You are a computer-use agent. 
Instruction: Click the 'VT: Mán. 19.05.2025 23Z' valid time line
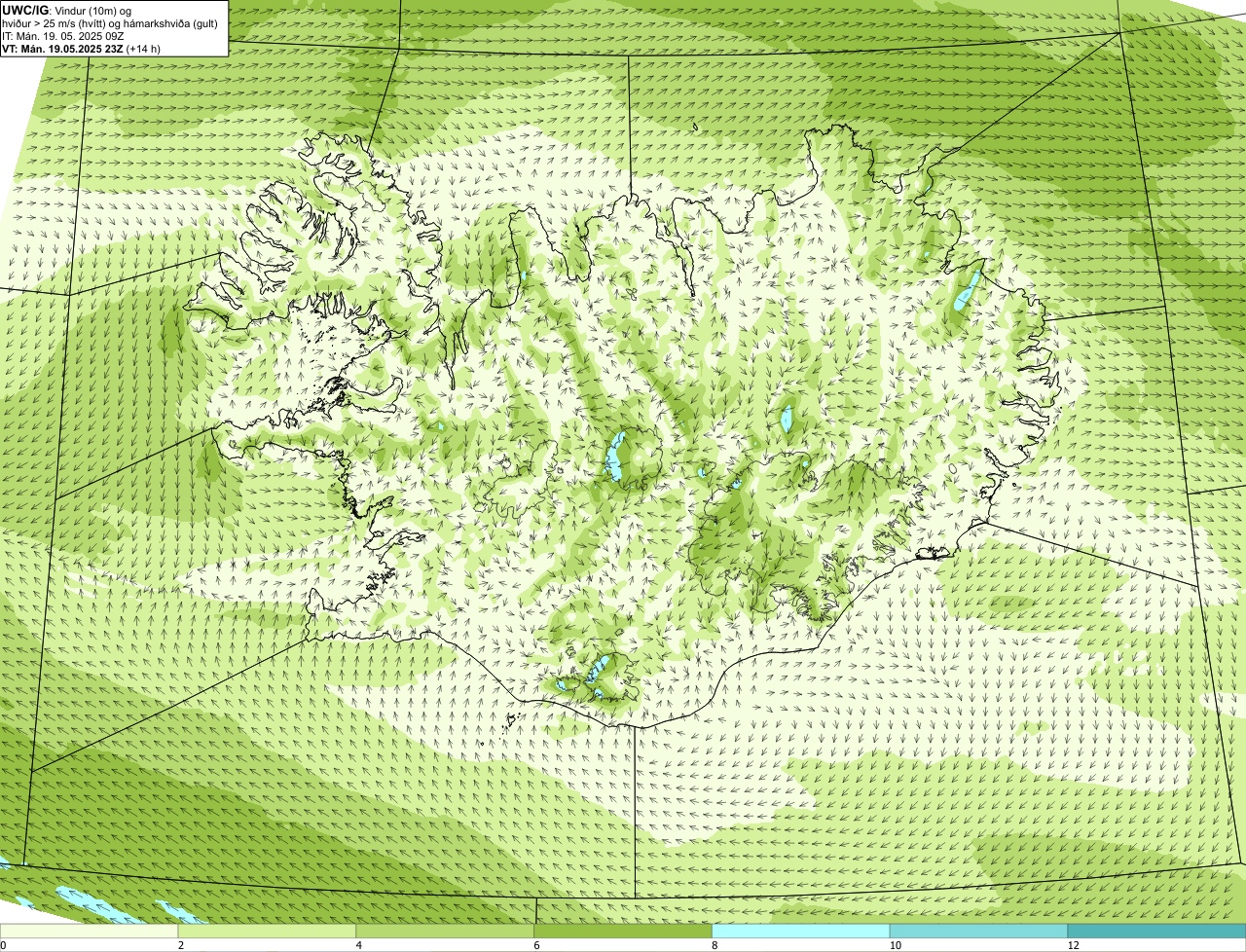[81, 49]
